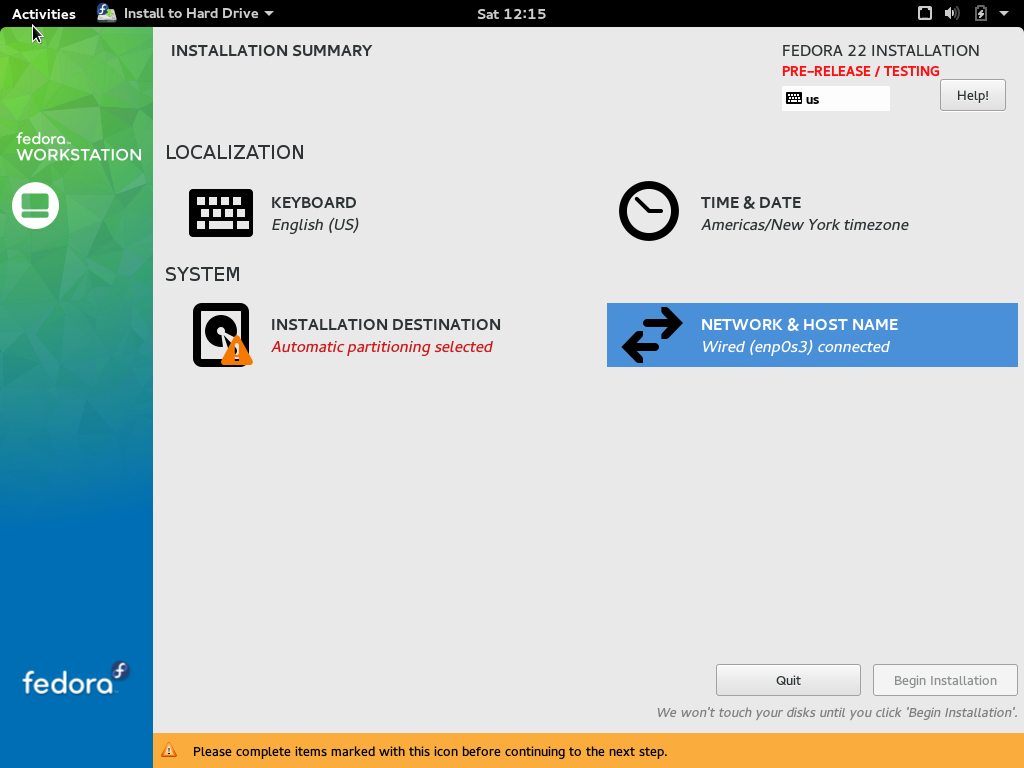The image size is (1024, 768).
Task: Click the volume icon in the top bar
Action: [x=952, y=13]
